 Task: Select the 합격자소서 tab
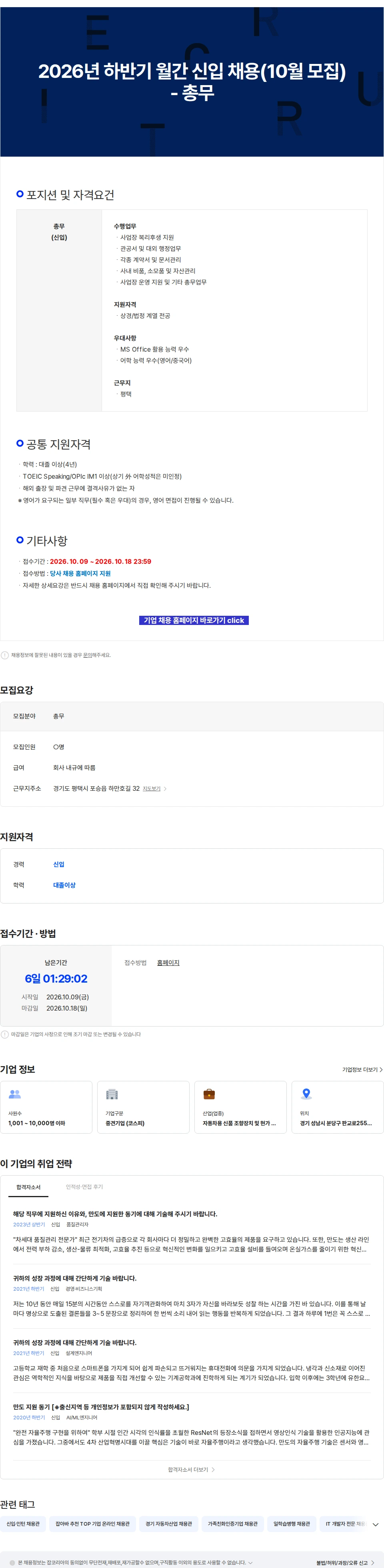(x=29, y=1187)
